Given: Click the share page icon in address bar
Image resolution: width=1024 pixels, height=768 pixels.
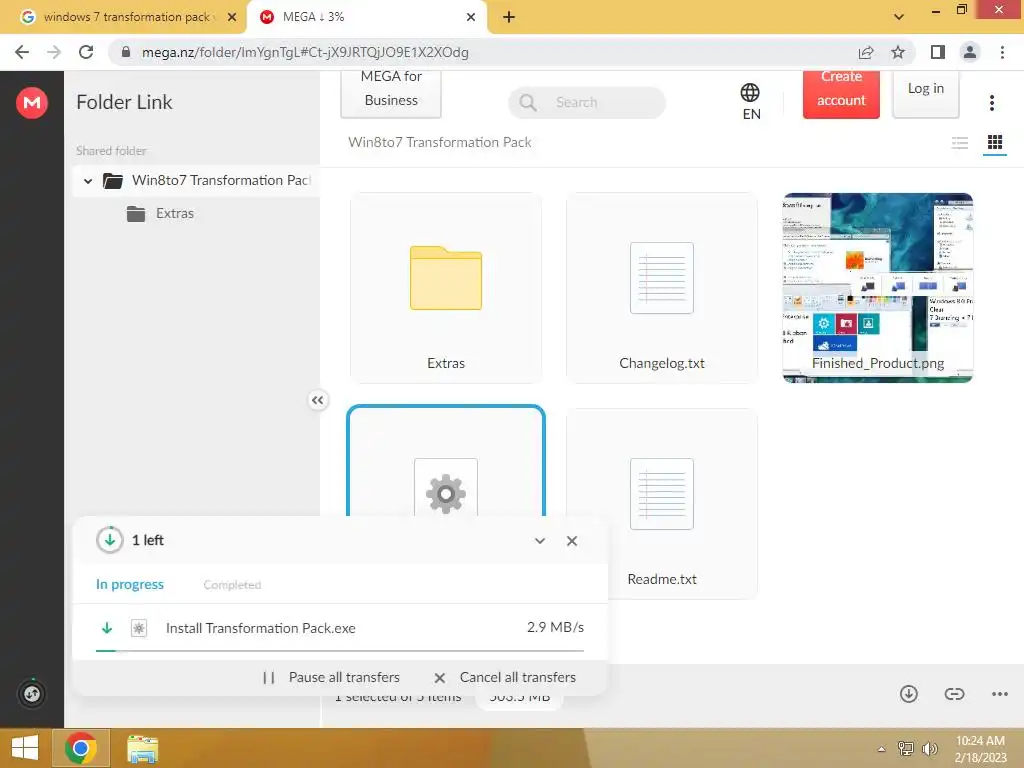Looking at the screenshot, I should (x=866, y=52).
